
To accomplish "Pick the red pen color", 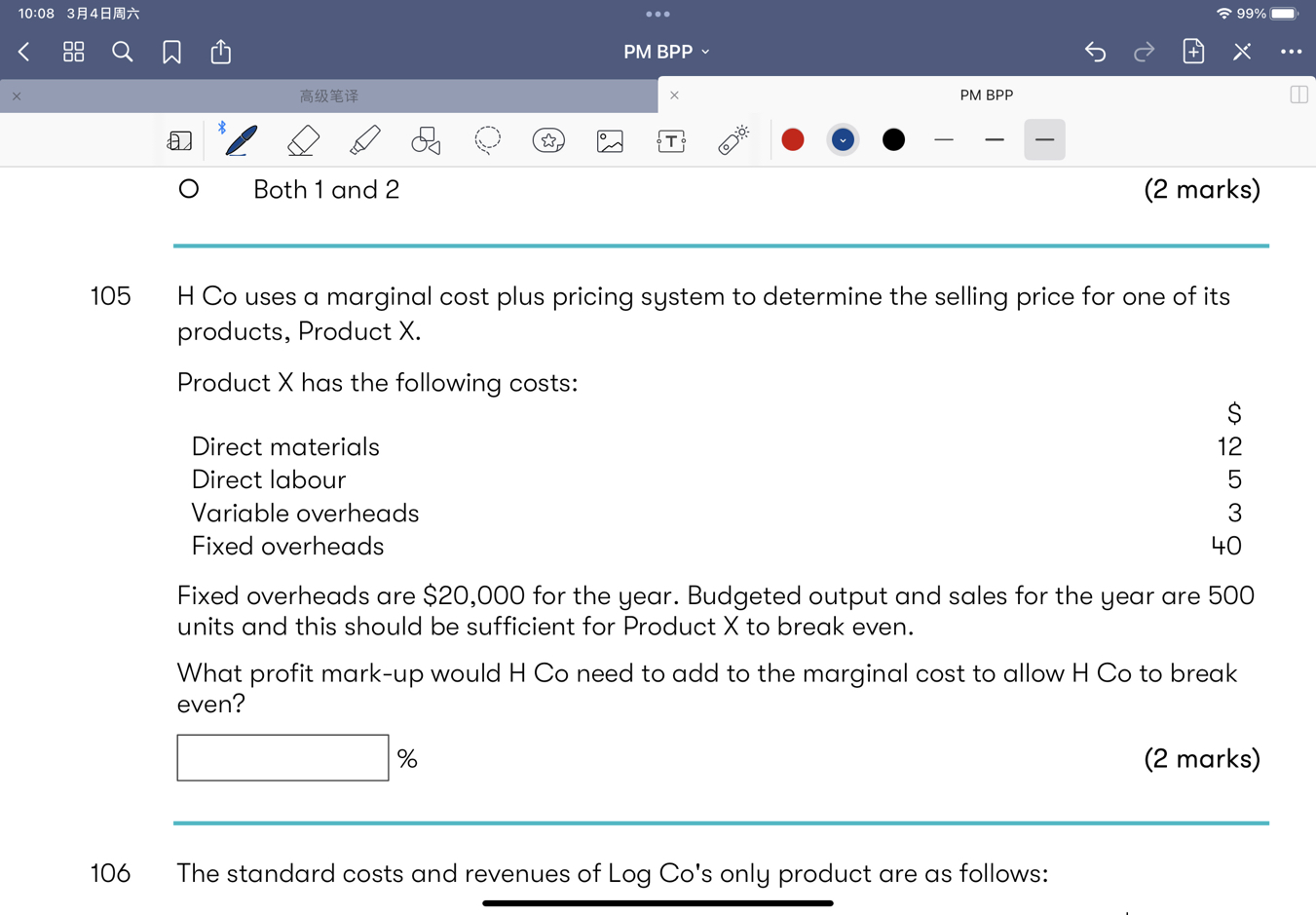I will point(793,140).
